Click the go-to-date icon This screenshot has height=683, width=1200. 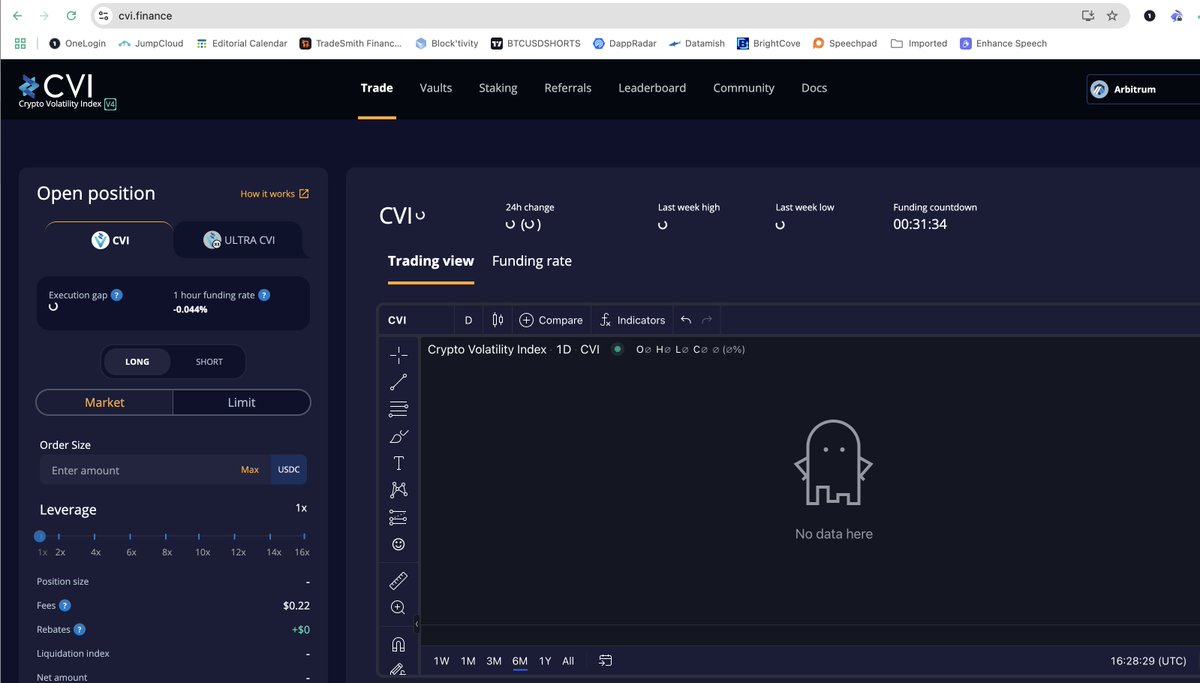(605, 661)
